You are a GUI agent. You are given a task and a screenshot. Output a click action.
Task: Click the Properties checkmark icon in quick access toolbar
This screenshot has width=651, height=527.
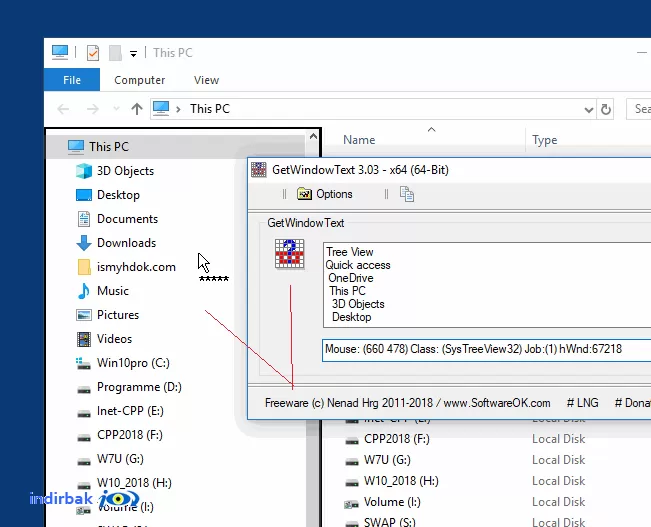(x=93, y=53)
